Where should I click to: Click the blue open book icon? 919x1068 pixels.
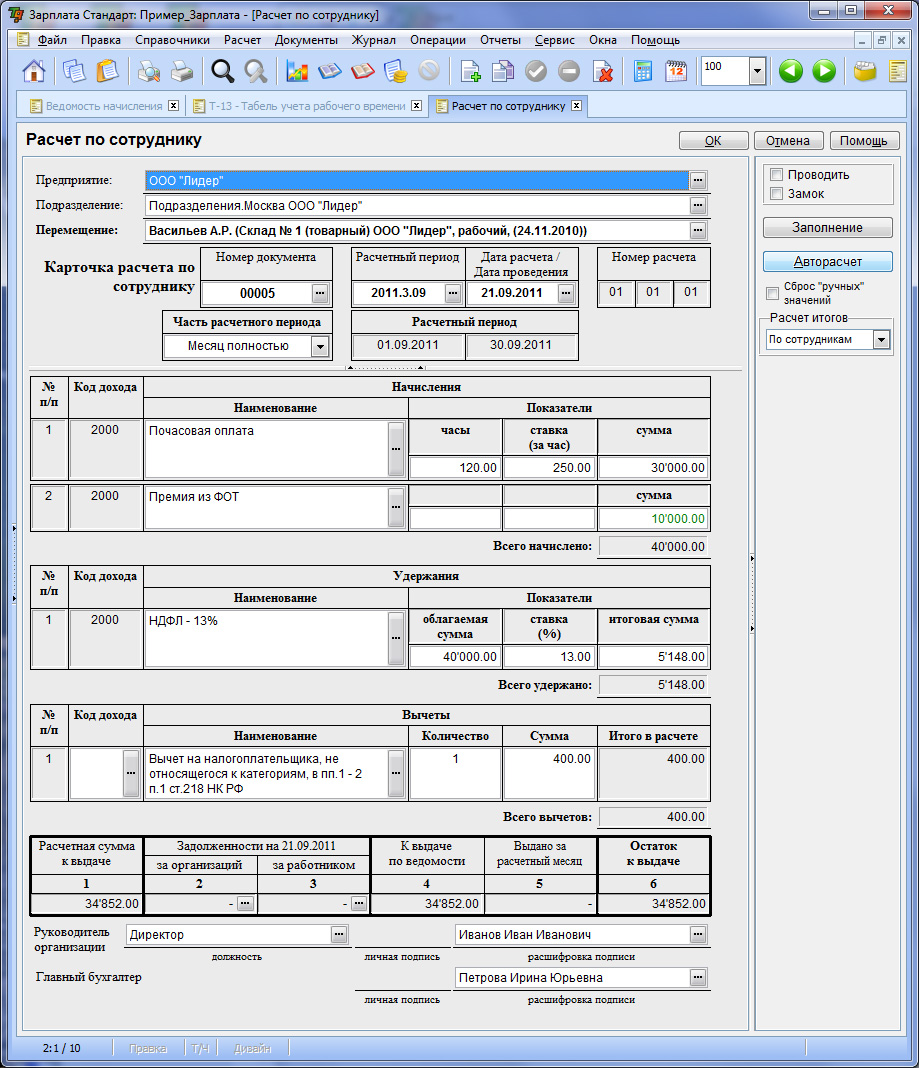(330, 71)
